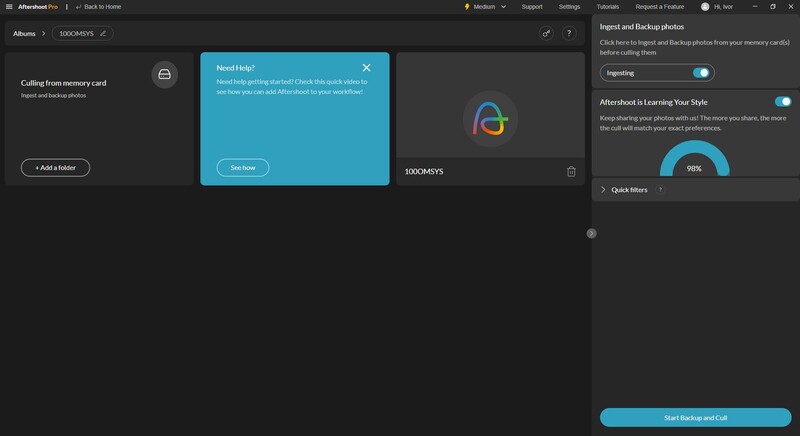
Task: Click Start Backup and Cull button
Action: tap(695, 418)
